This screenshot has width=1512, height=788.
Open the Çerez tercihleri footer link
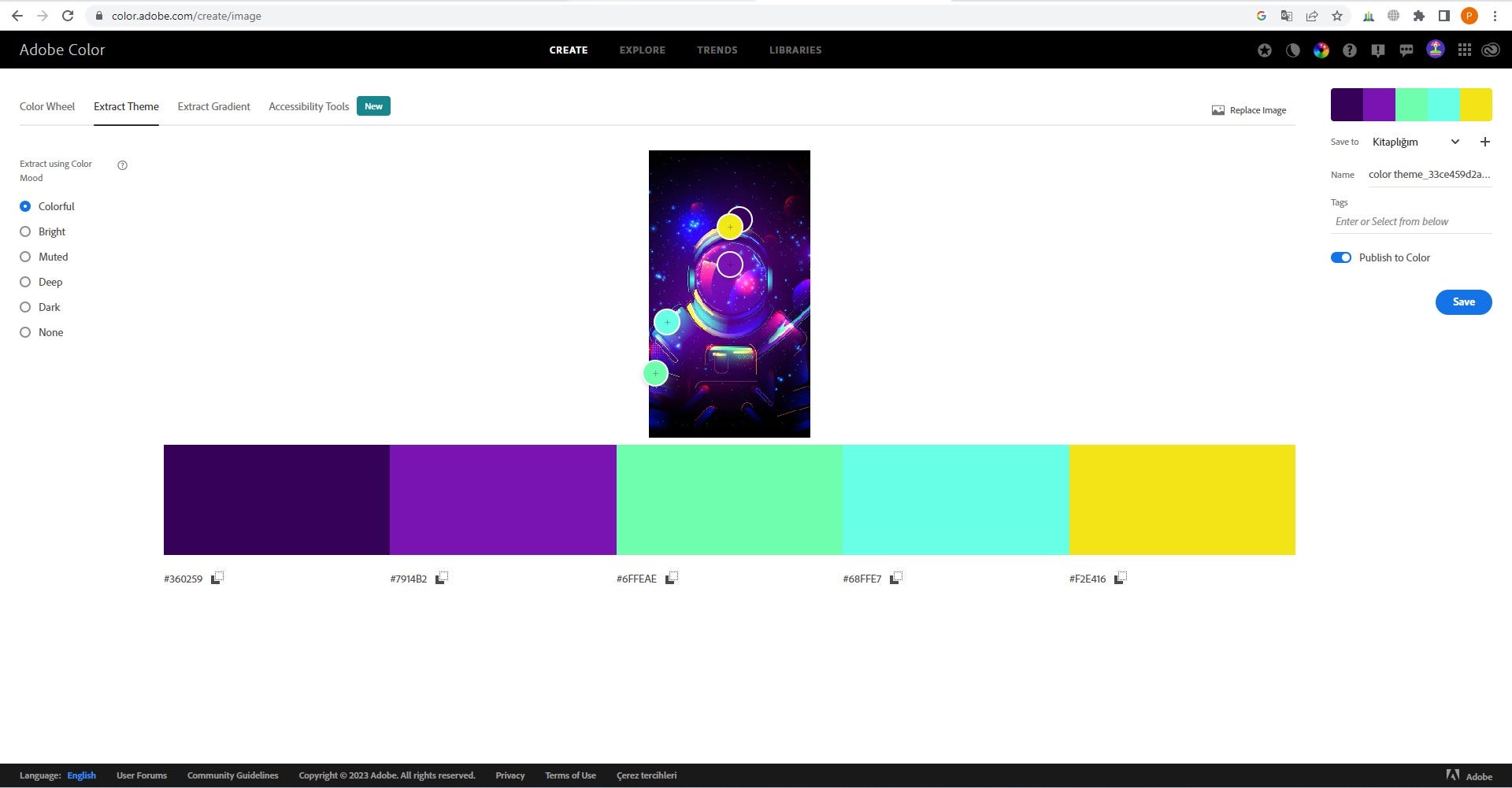click(x=647, y=775)
